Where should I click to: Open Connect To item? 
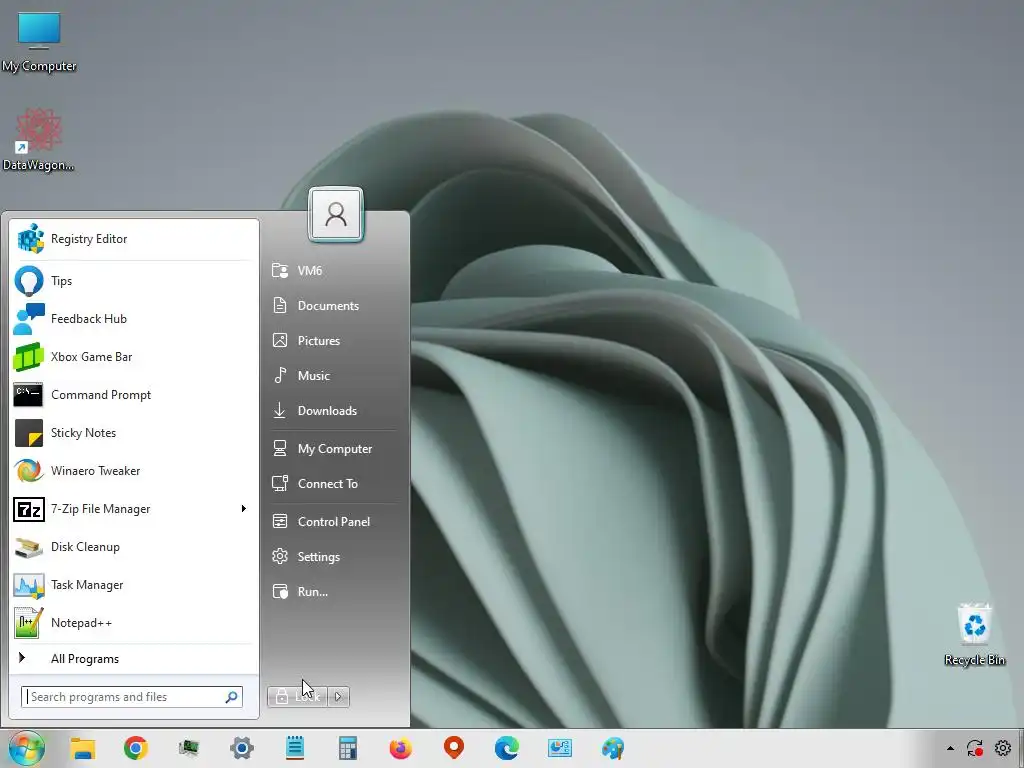click(x=334, y=483)
